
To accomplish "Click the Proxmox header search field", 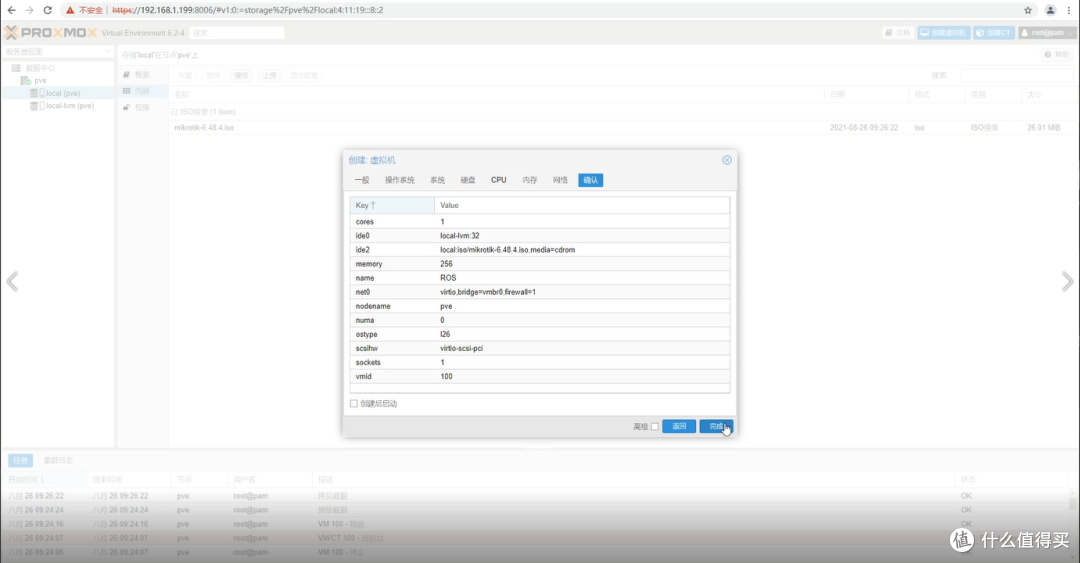I will tap(237, 32).
